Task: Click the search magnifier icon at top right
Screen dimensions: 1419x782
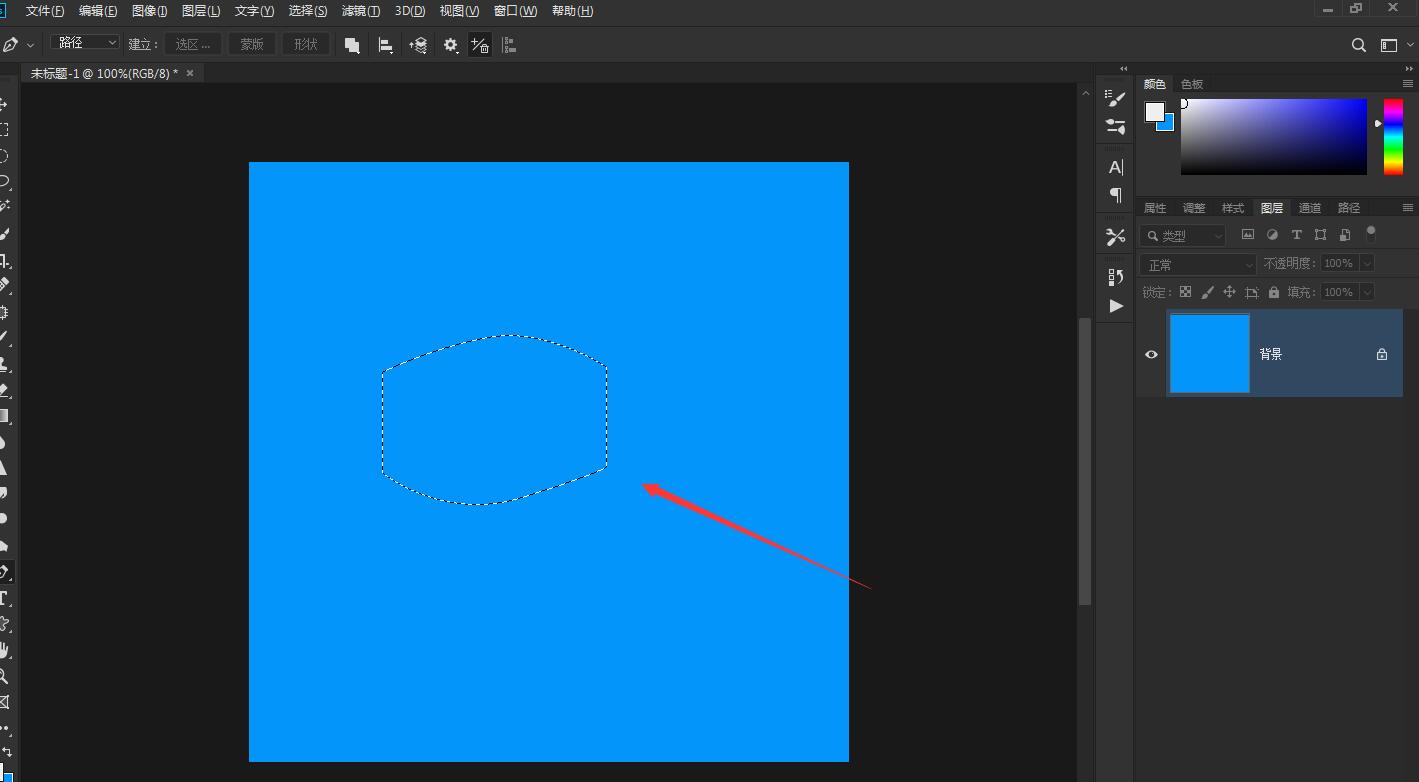Action: (x=1358, y=45)
